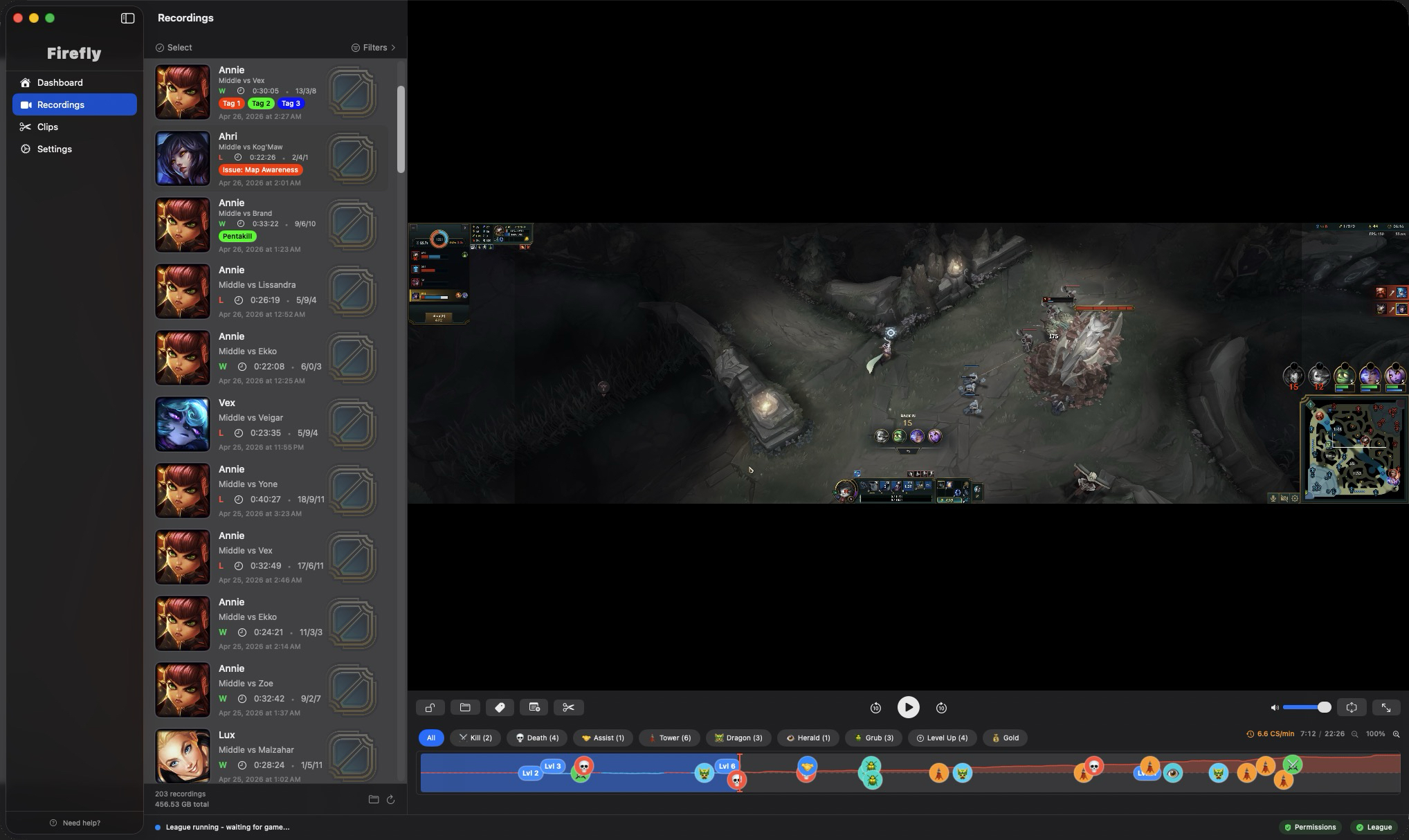The width and height of the screenshot is (1409, 840).
Task: Click the tag icon in player toolbar
Action: 500,707
